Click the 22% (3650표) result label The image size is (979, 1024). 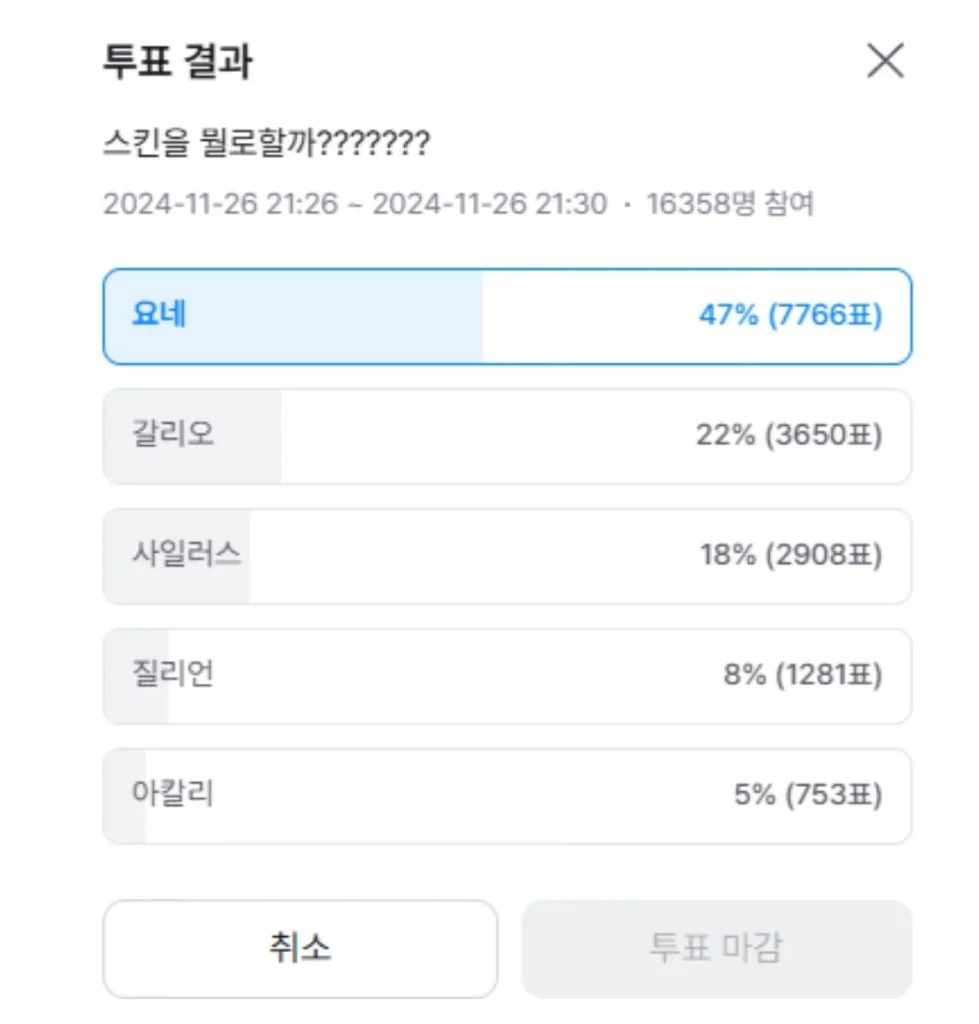coord(789,435)
